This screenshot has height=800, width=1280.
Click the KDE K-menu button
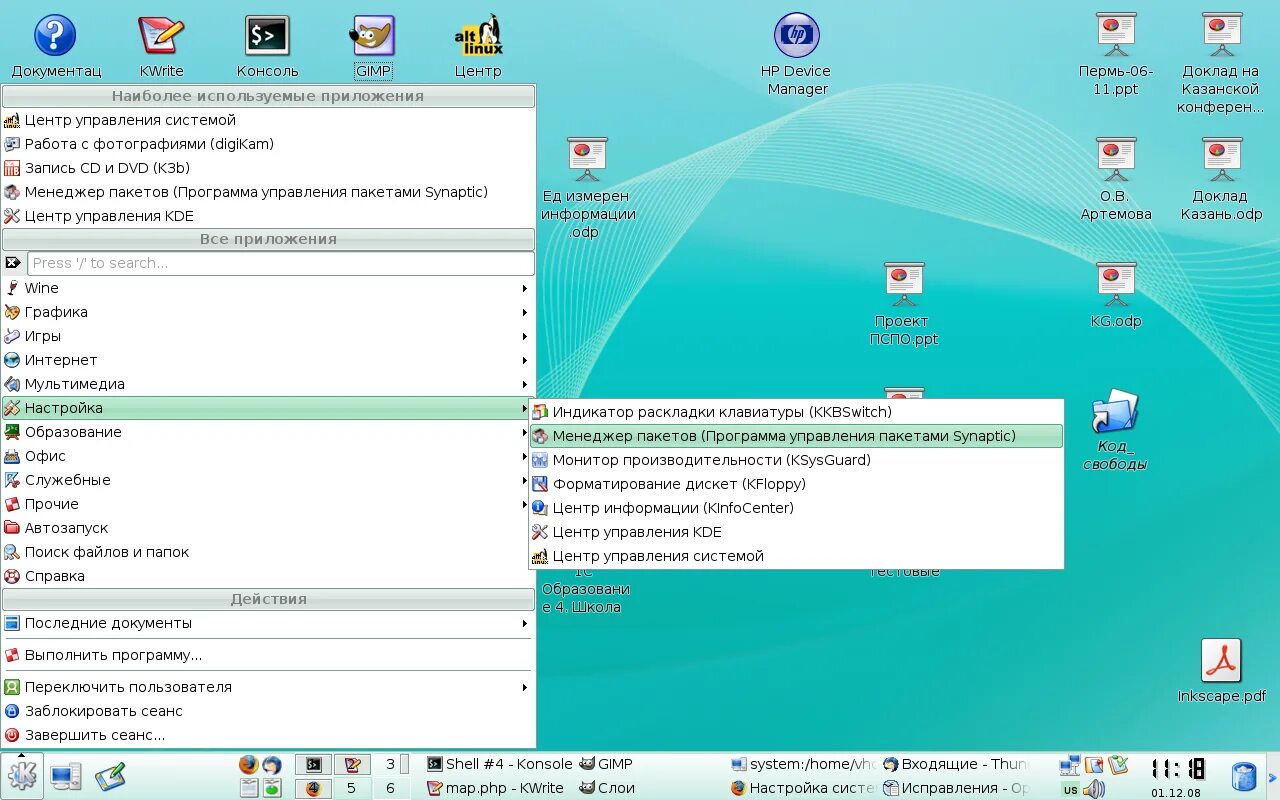[22, 776]
